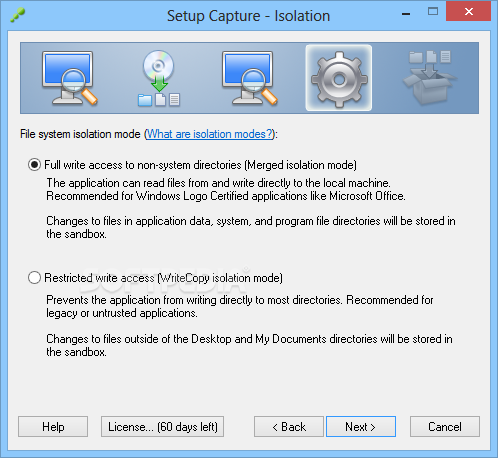Close the Setup Capture window
498x458 pixels.
tap(468, 12)
